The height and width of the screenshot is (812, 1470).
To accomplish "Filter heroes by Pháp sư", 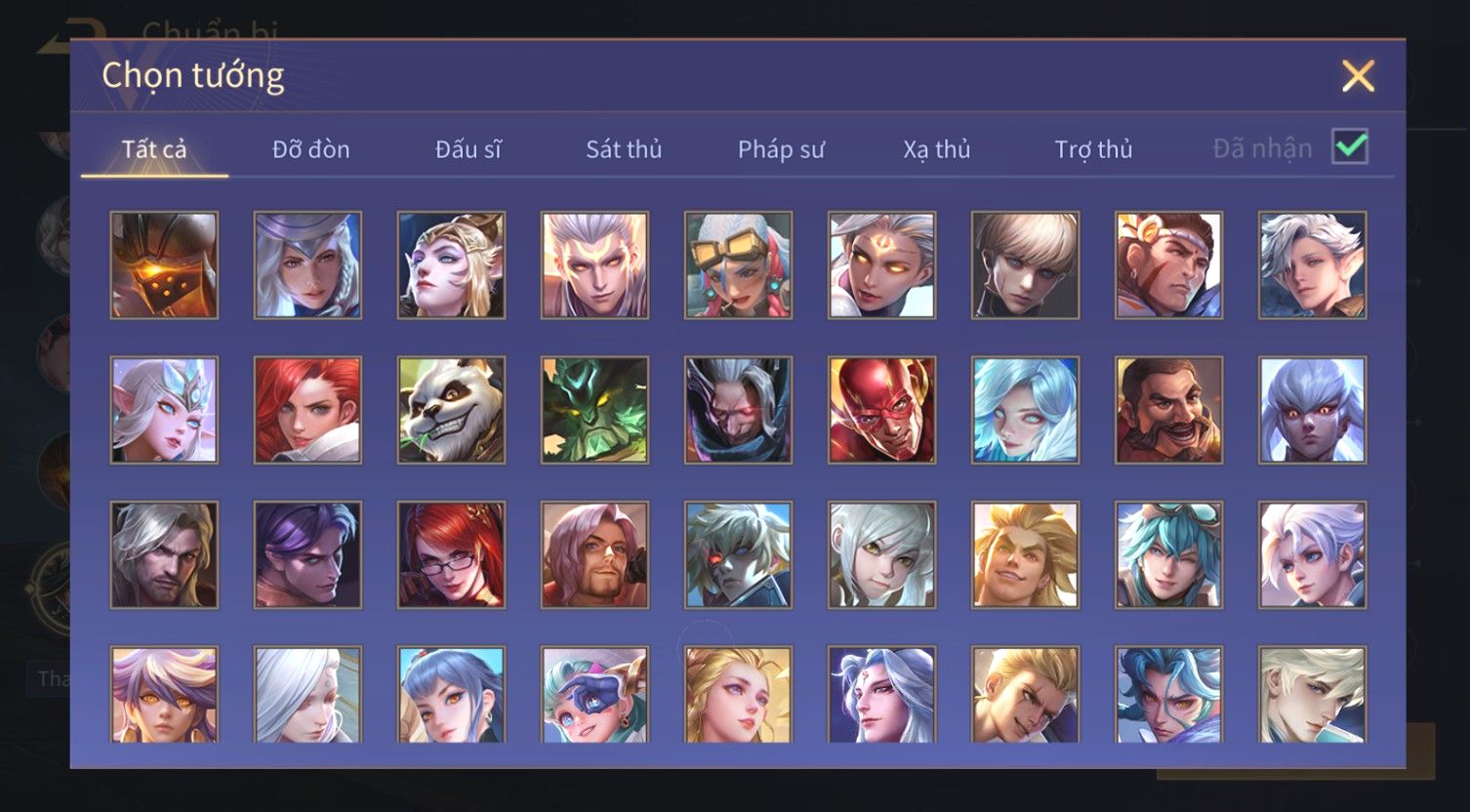I will pyautogui.click(x=781, y=149).
